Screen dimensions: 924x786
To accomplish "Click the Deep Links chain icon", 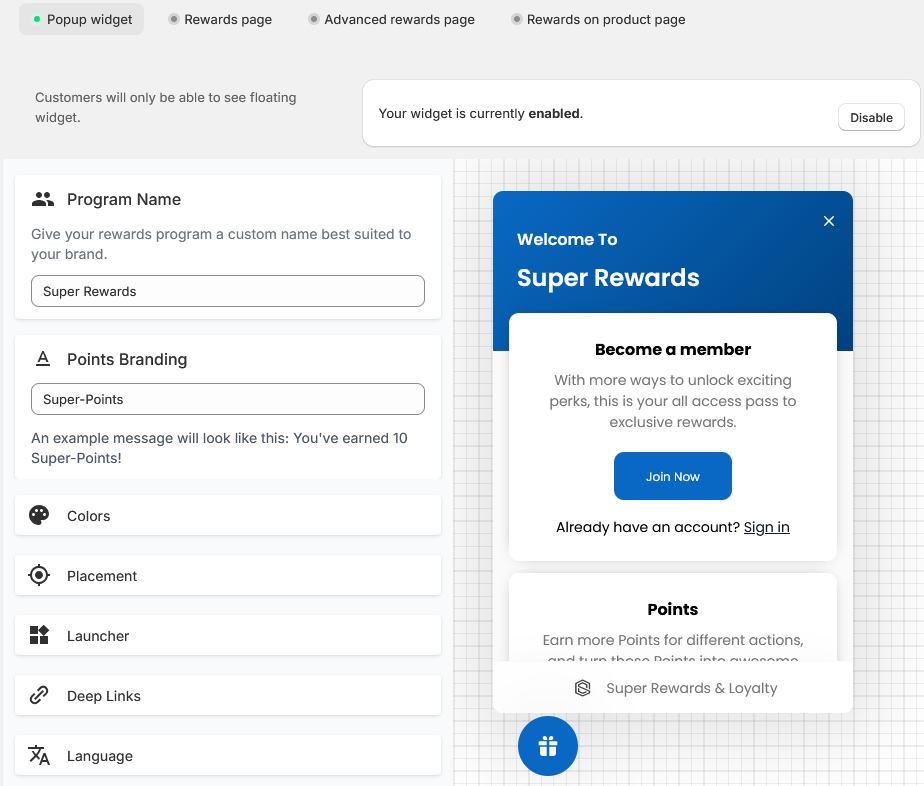I will point(39,696).
